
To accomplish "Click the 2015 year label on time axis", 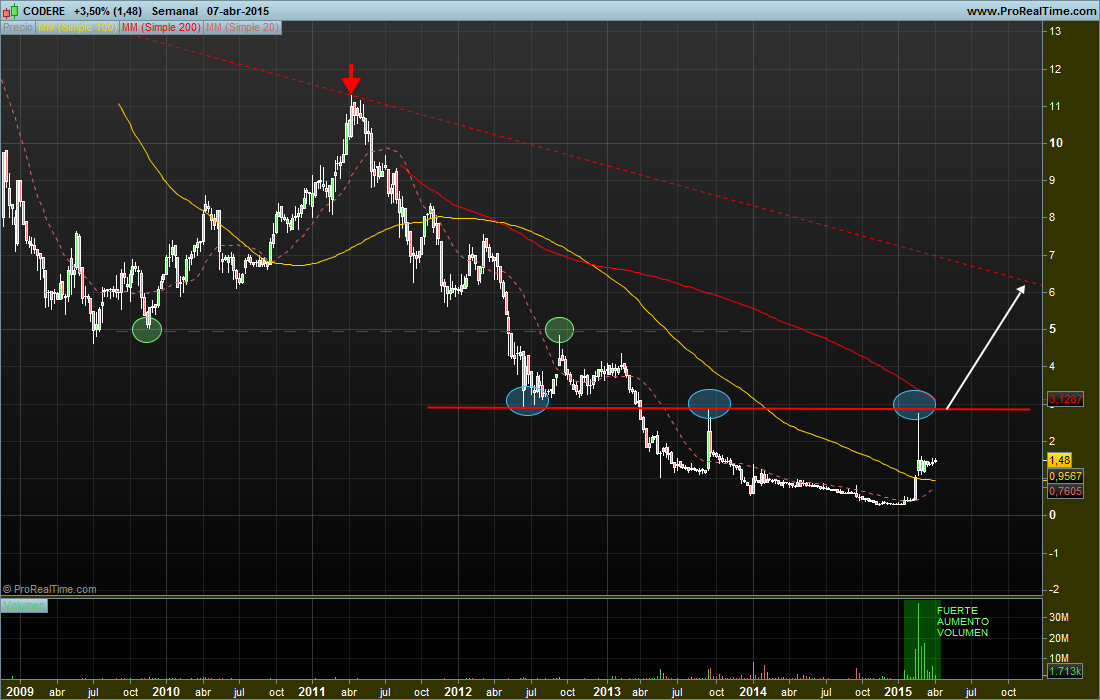I will pos(899,692).
